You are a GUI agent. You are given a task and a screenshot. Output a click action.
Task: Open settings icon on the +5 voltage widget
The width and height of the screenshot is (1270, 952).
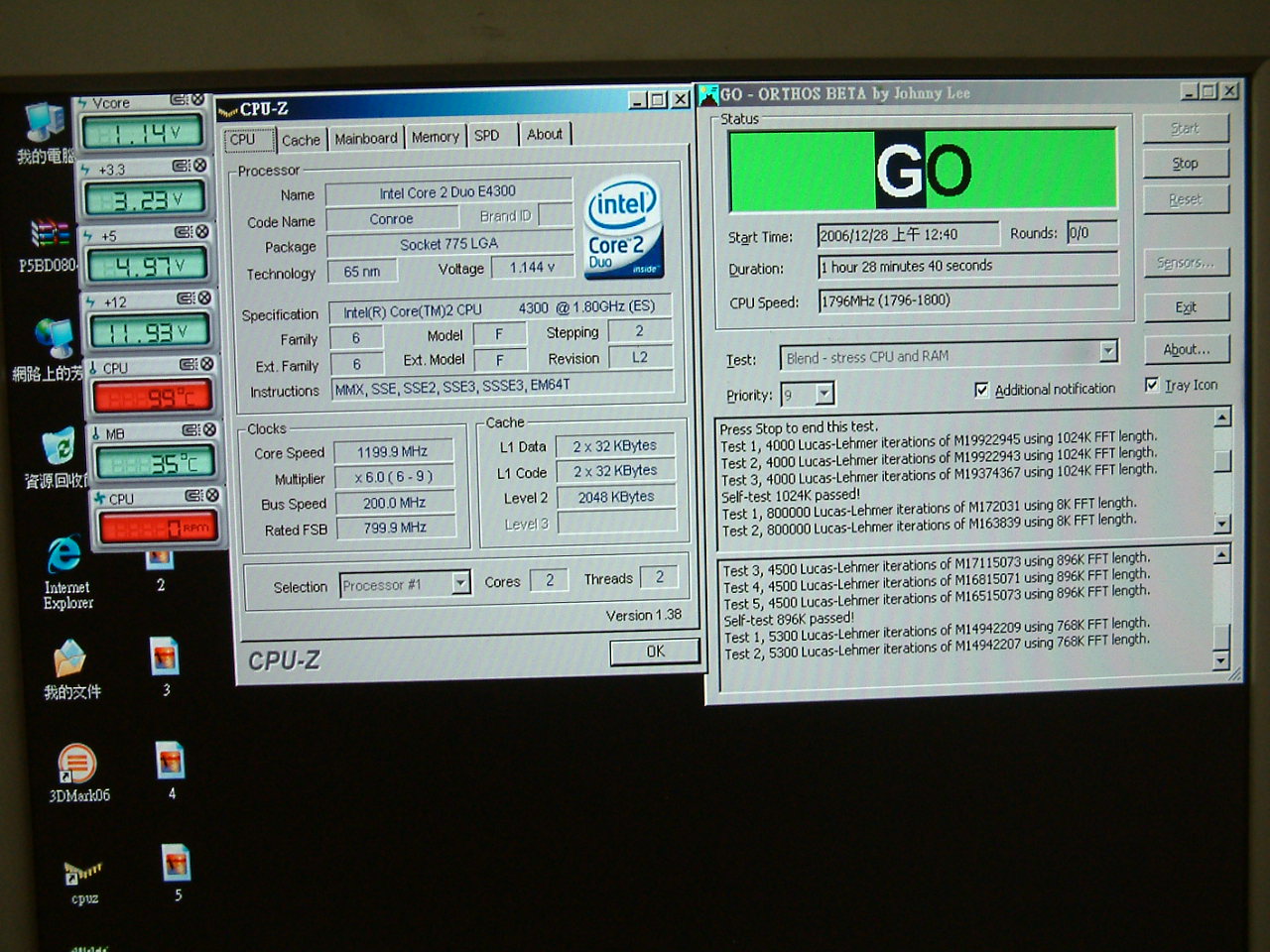coord(184,232)
